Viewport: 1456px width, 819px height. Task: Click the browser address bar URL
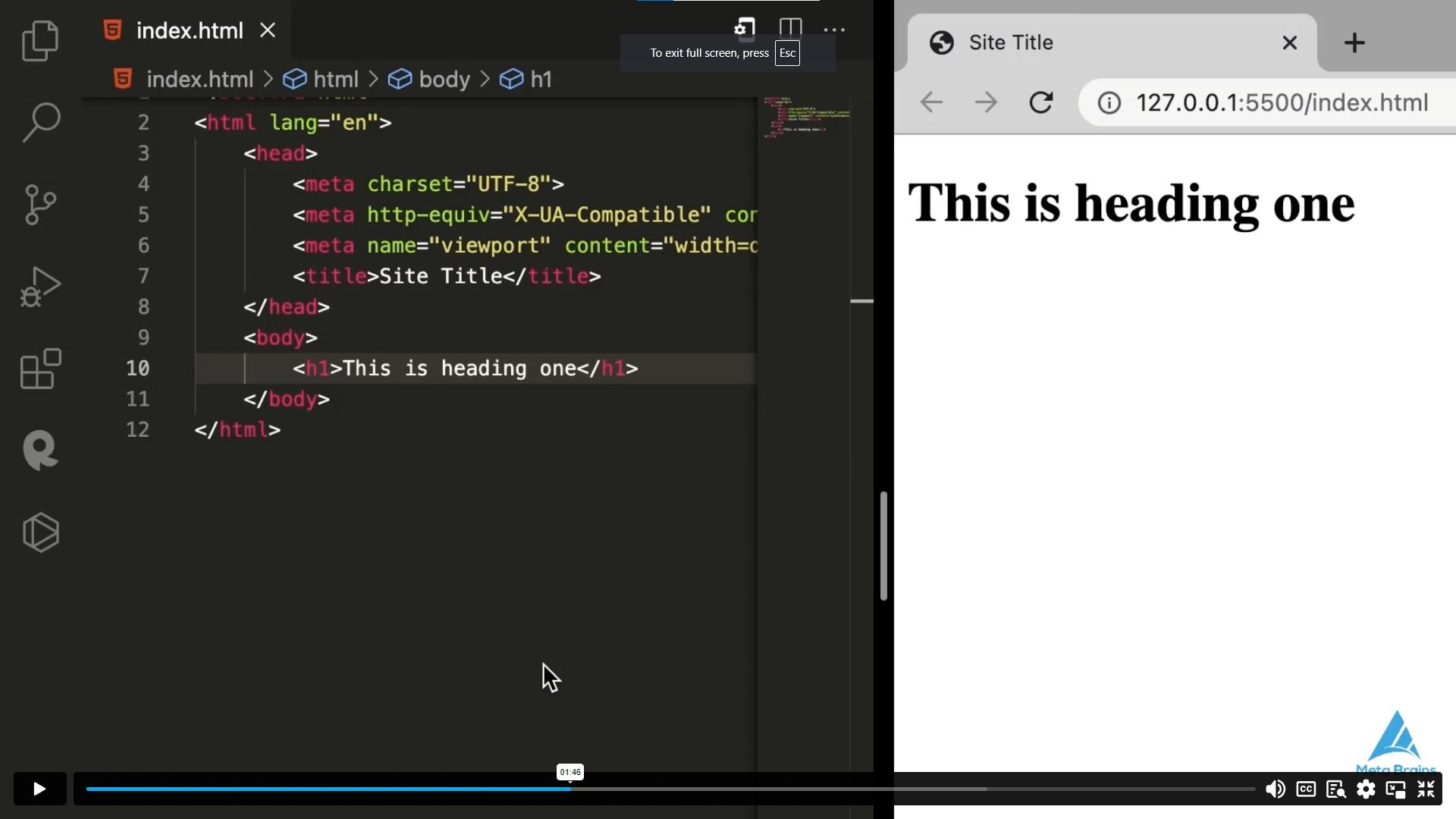(1282, 102)
